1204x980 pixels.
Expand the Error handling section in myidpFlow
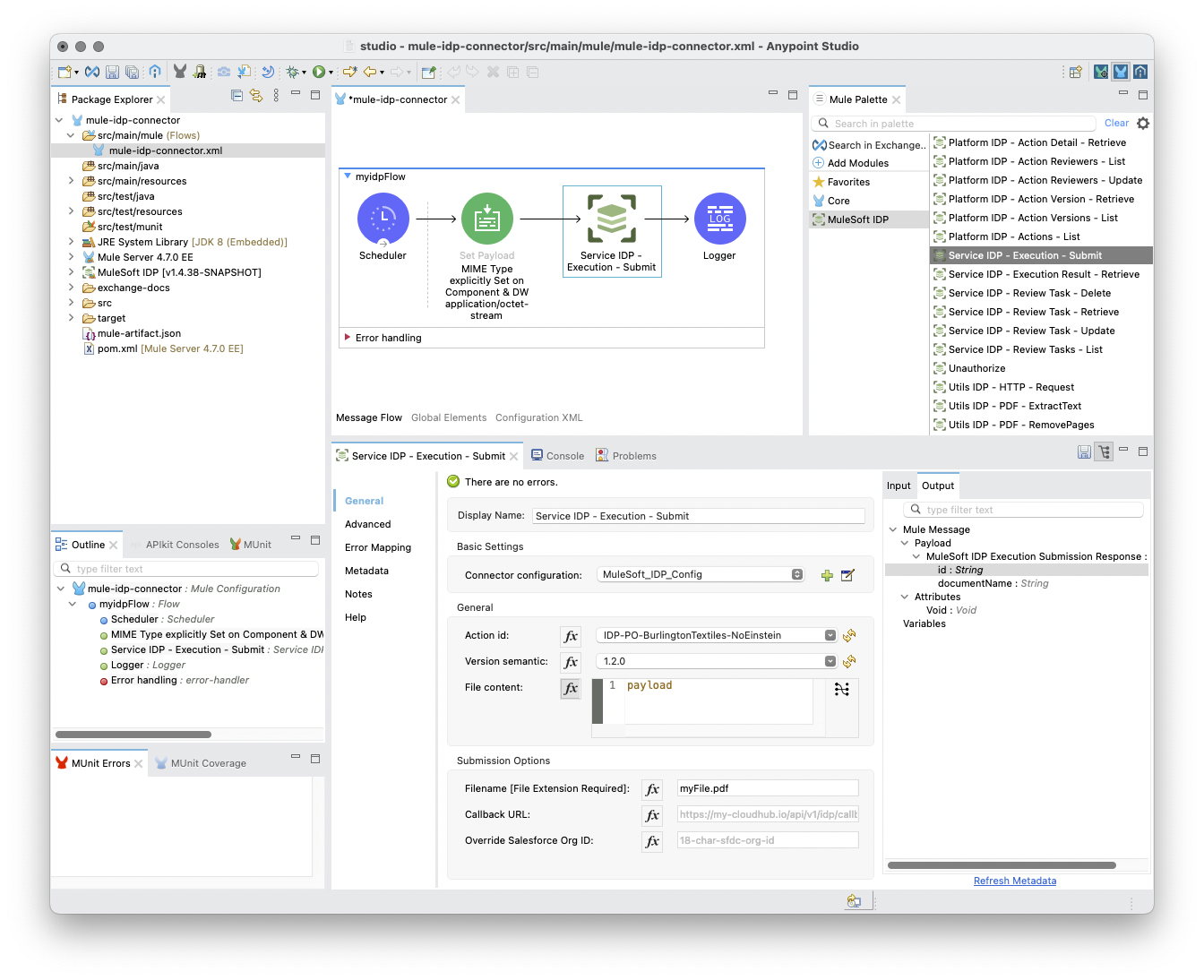point(348,338)
